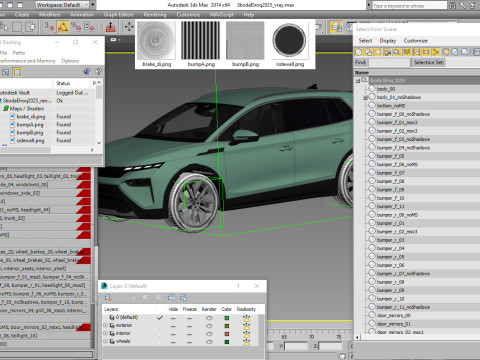Image resolution: width=480 pixels, height=360 pixels.
Task: Toggle Display XRefs filter in Select From Scene
Action: click(x=426, y=52)
